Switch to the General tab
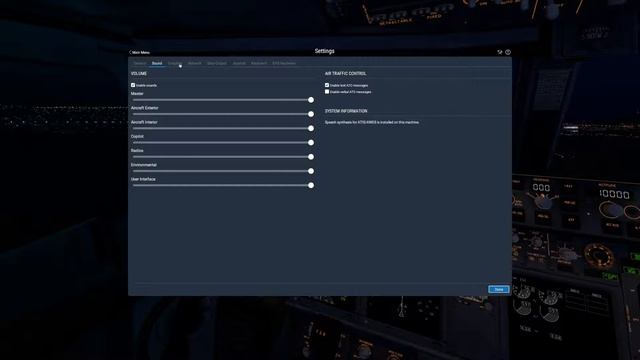Screen dimensions: 640x360 click(x=140, y=63)
